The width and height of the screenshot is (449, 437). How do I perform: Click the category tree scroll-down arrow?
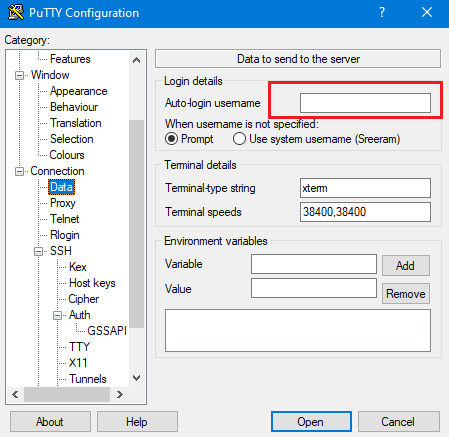(136, 378)
